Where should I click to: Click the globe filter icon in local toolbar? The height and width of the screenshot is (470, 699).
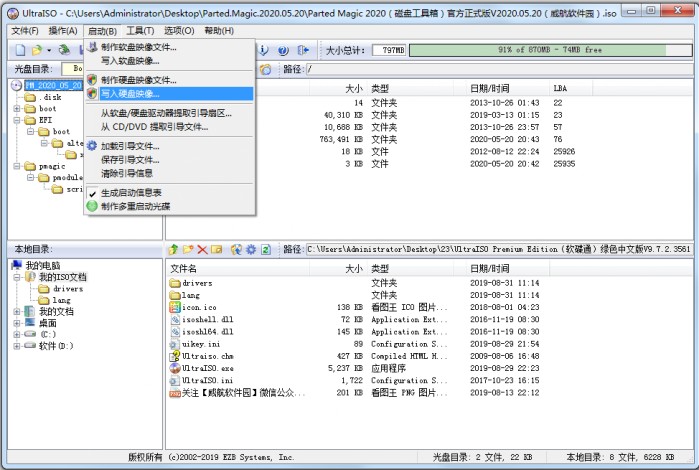pos(236,249)
